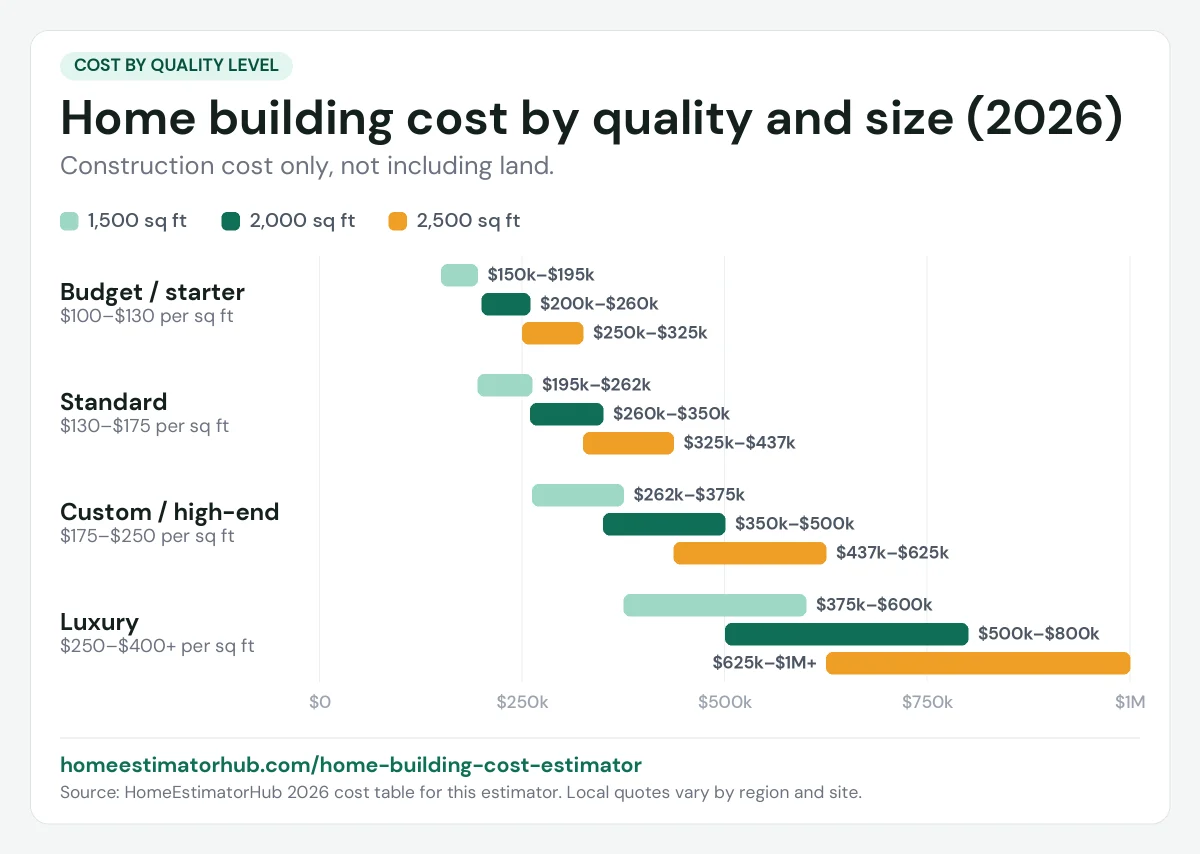
Task: Click the '$100–$130 per sq ft' text
Action: [145, 316]
